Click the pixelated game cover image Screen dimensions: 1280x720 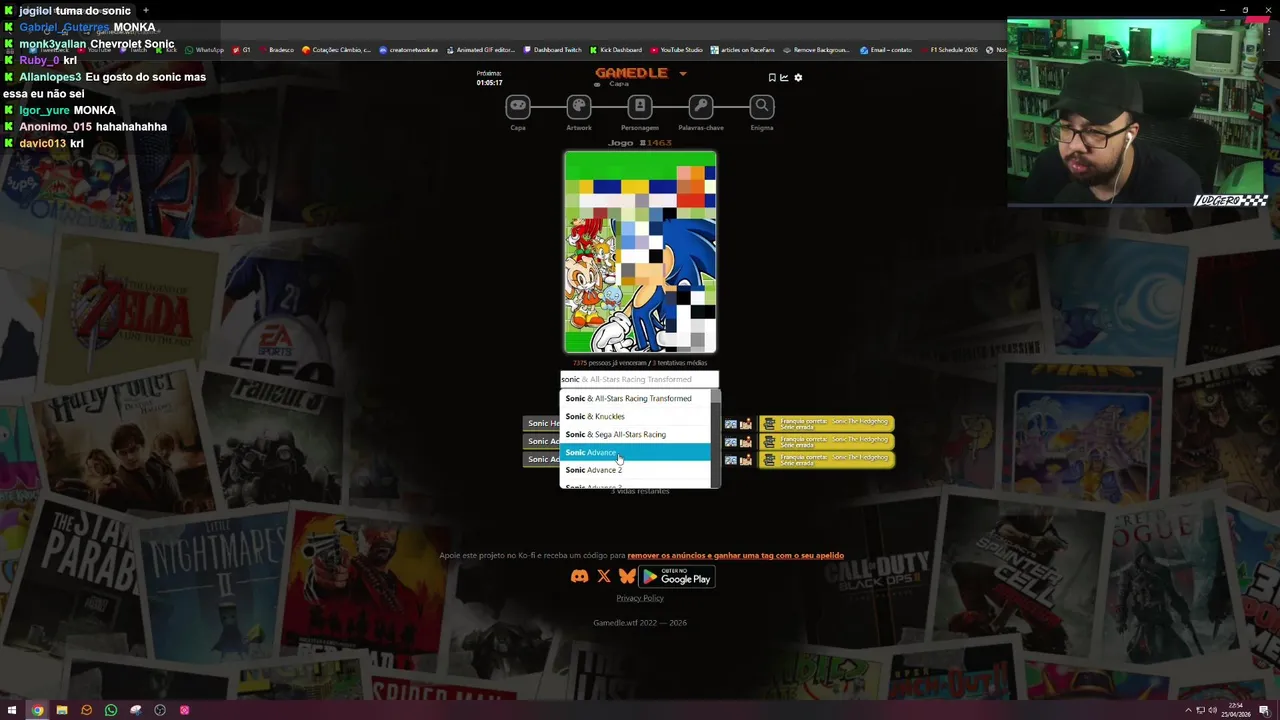pyautogui.click(x=640, y=252)
